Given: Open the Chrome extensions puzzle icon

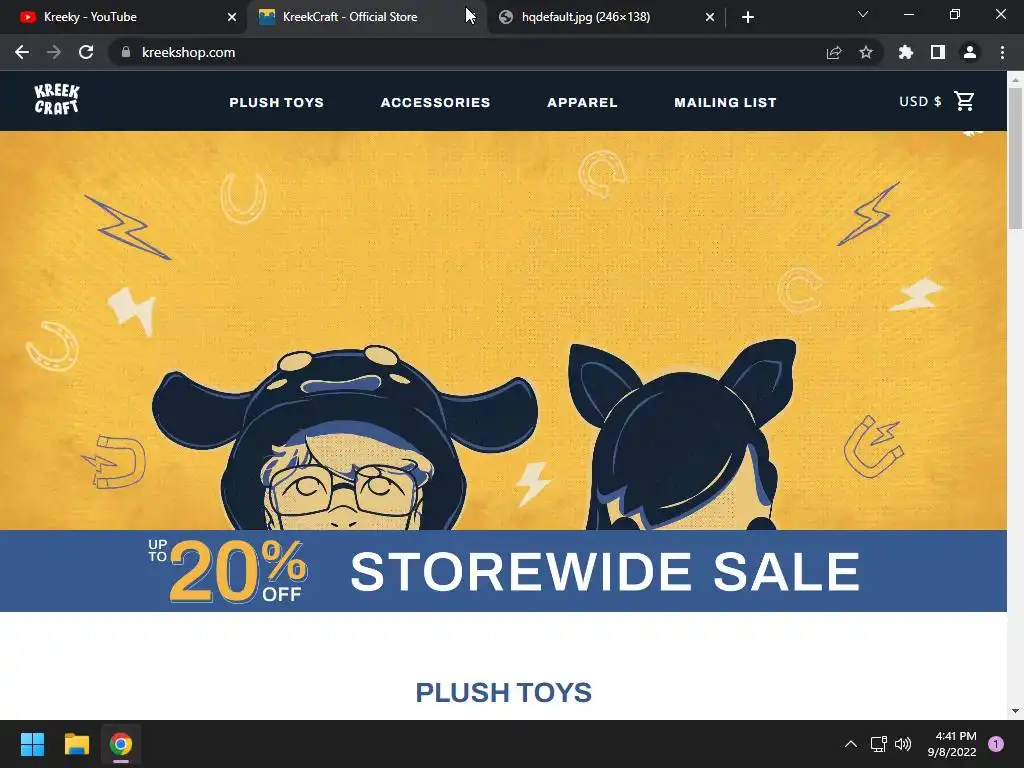Looking at the screenshot, I should [x=906, y=52].
